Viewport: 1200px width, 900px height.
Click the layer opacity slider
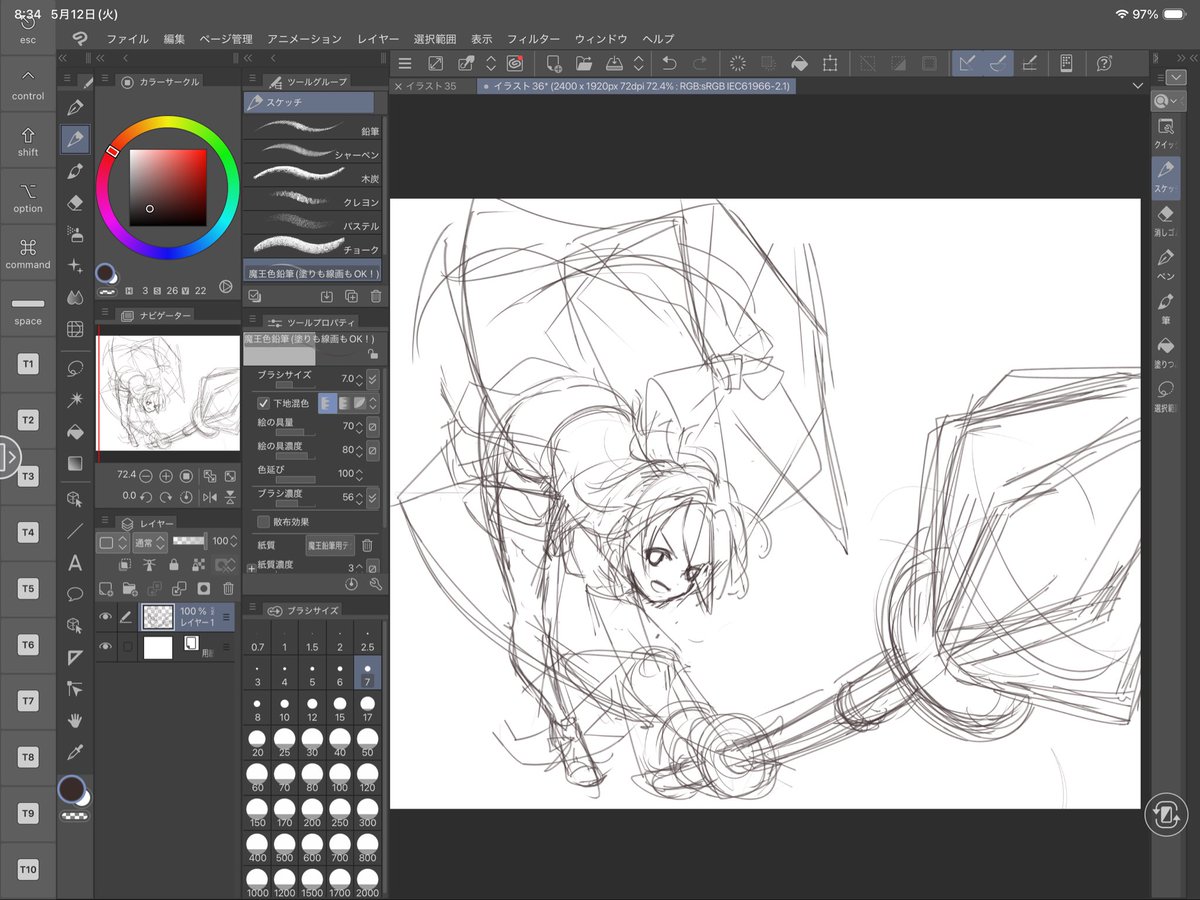click(x=188, y=541)
